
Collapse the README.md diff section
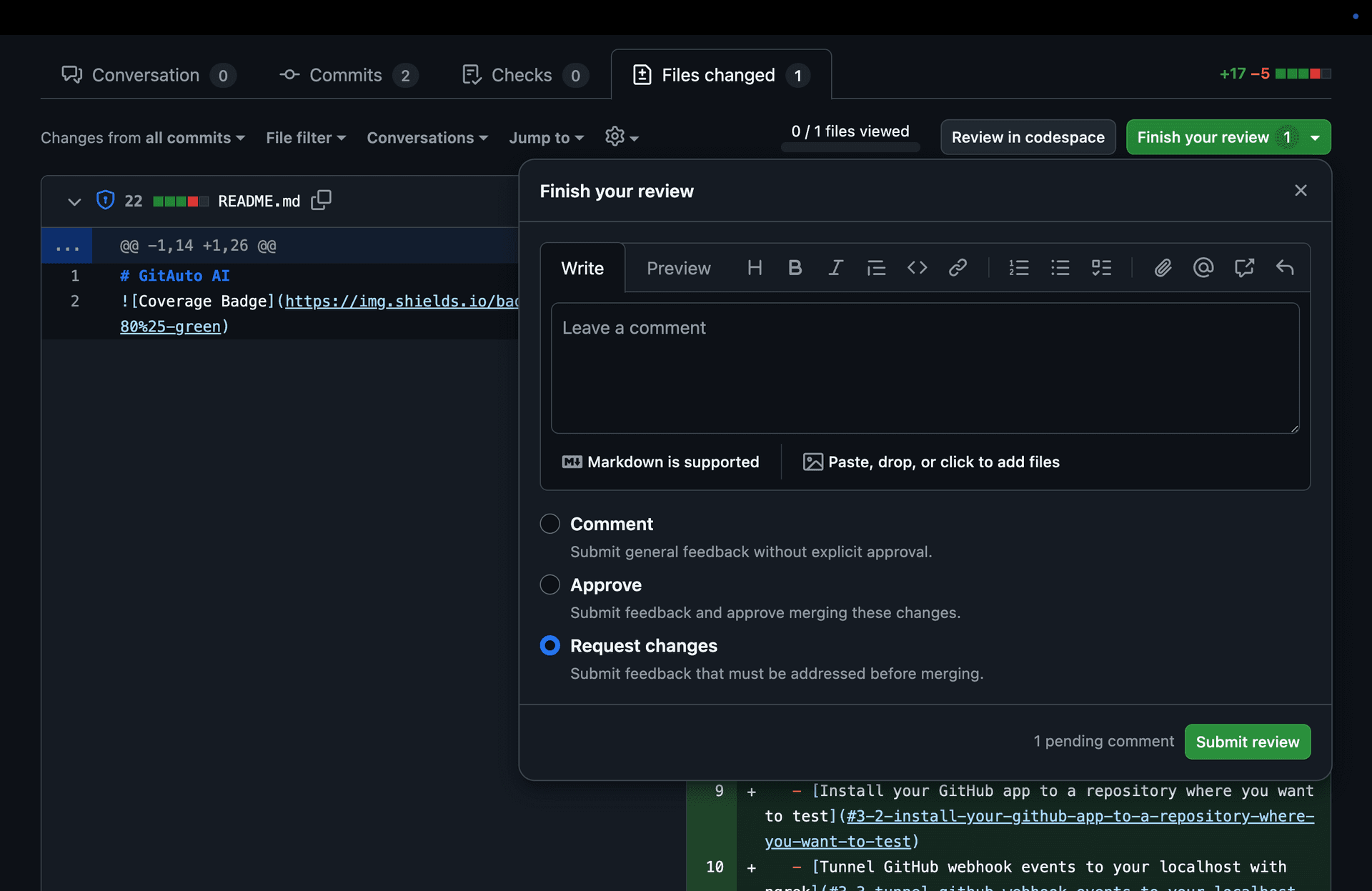(x=74, y=201)
